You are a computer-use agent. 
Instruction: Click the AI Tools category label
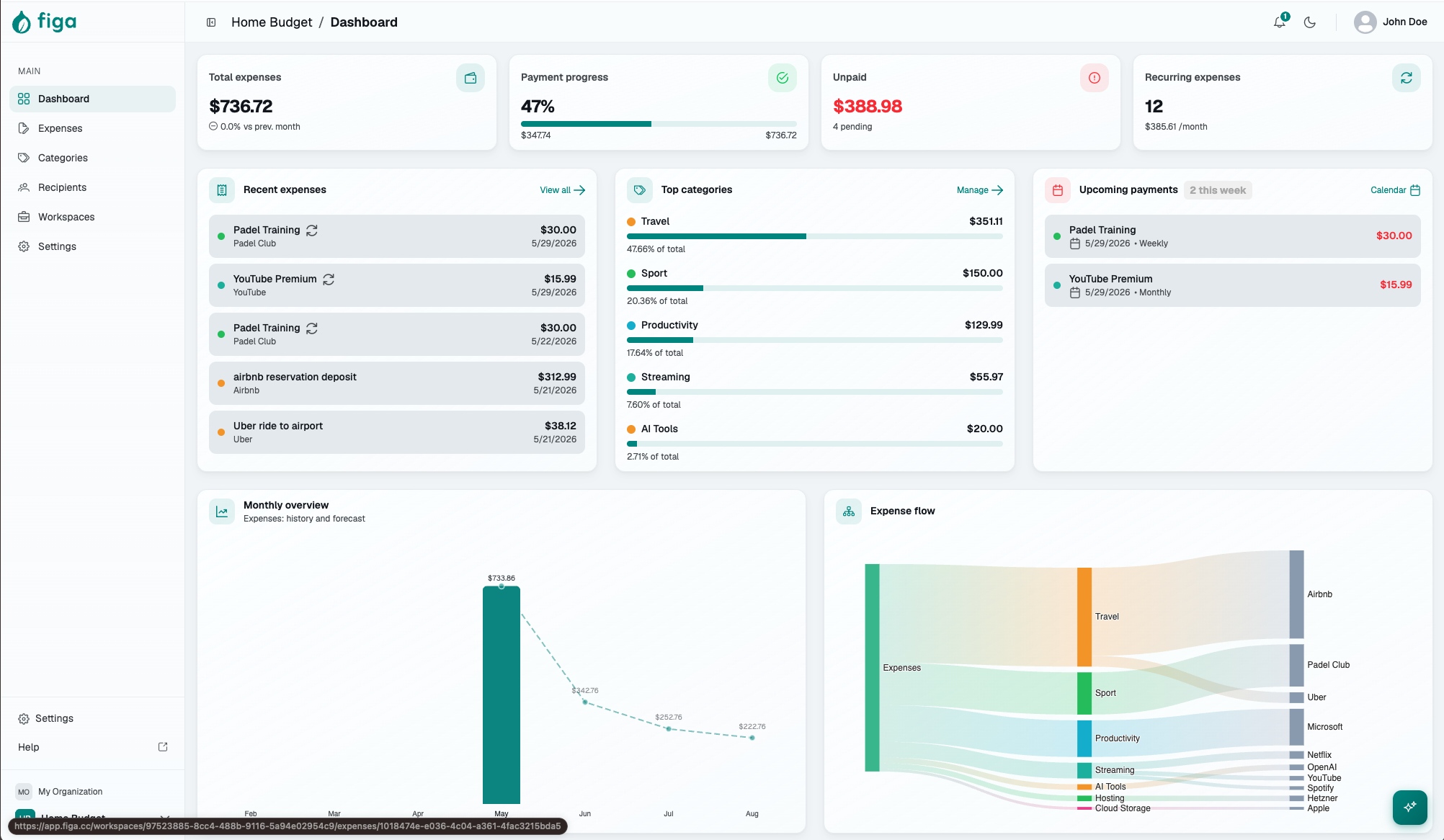pyautogui.click(x=659, y=429)
